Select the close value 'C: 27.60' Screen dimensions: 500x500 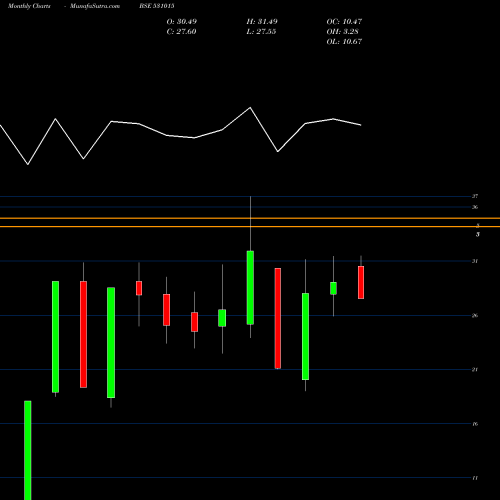pos(181,31)
